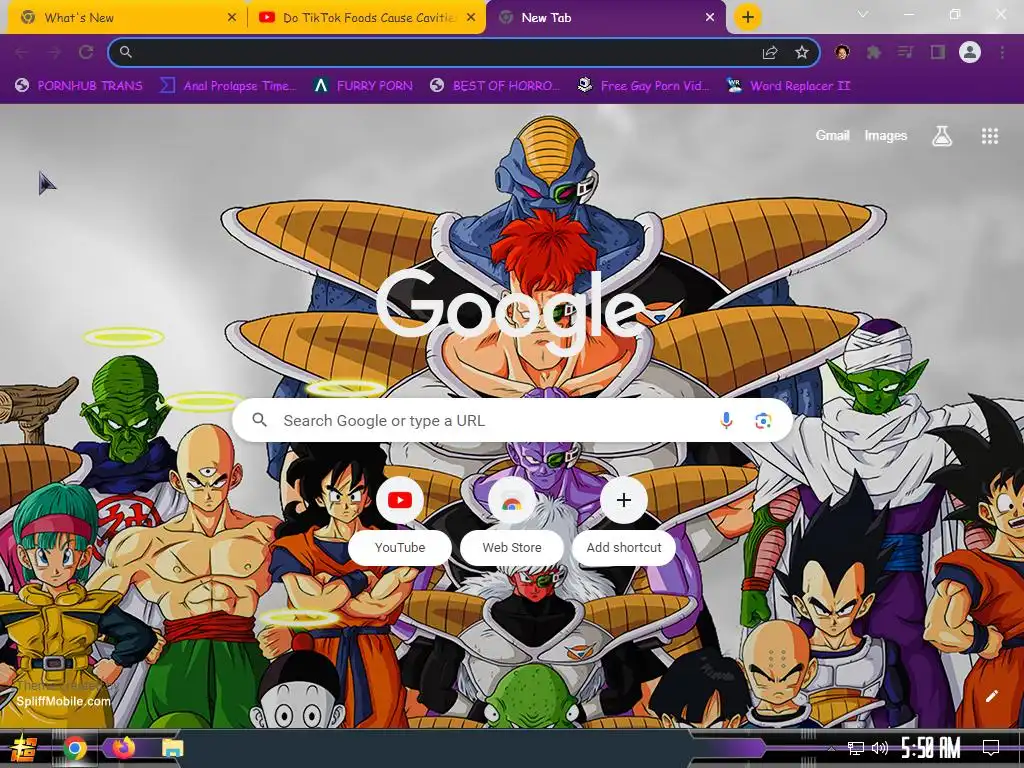Close the YouTube TikTok Foods tab
This screenshot has width=1024, height=768.
(x=471, y=18)
